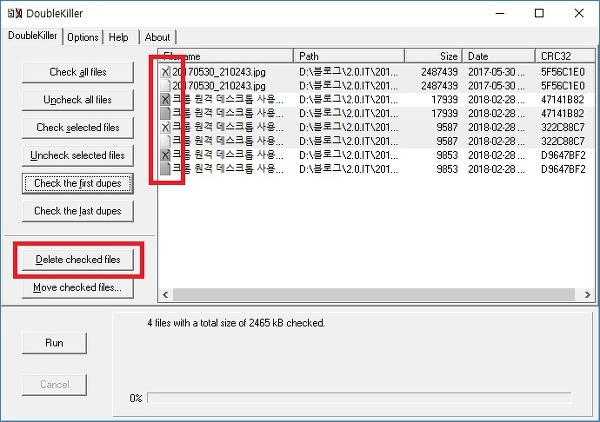Select the DoubleKiller tab
Screen dimensions: 600x422
[33, 36]
